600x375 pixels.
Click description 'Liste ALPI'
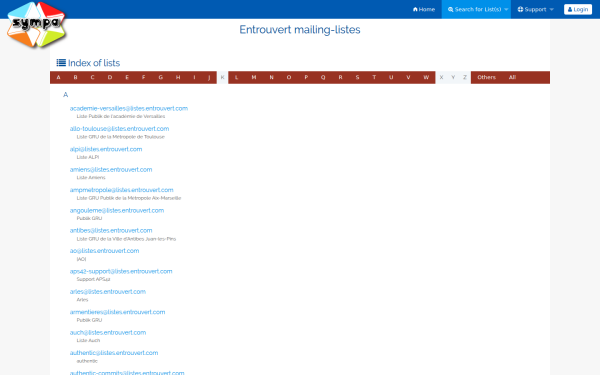88,157
